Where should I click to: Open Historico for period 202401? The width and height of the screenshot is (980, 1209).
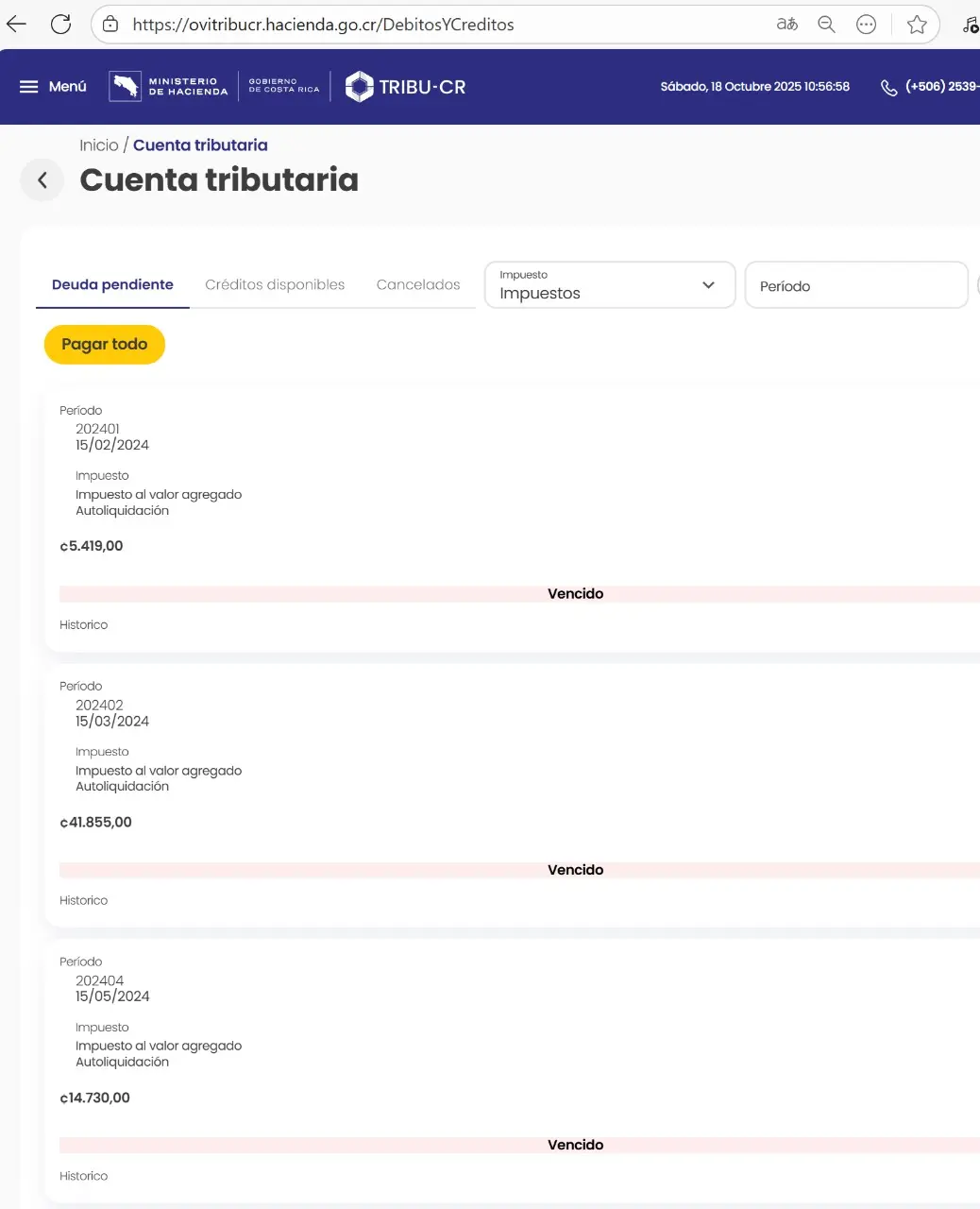click(84, 625)
